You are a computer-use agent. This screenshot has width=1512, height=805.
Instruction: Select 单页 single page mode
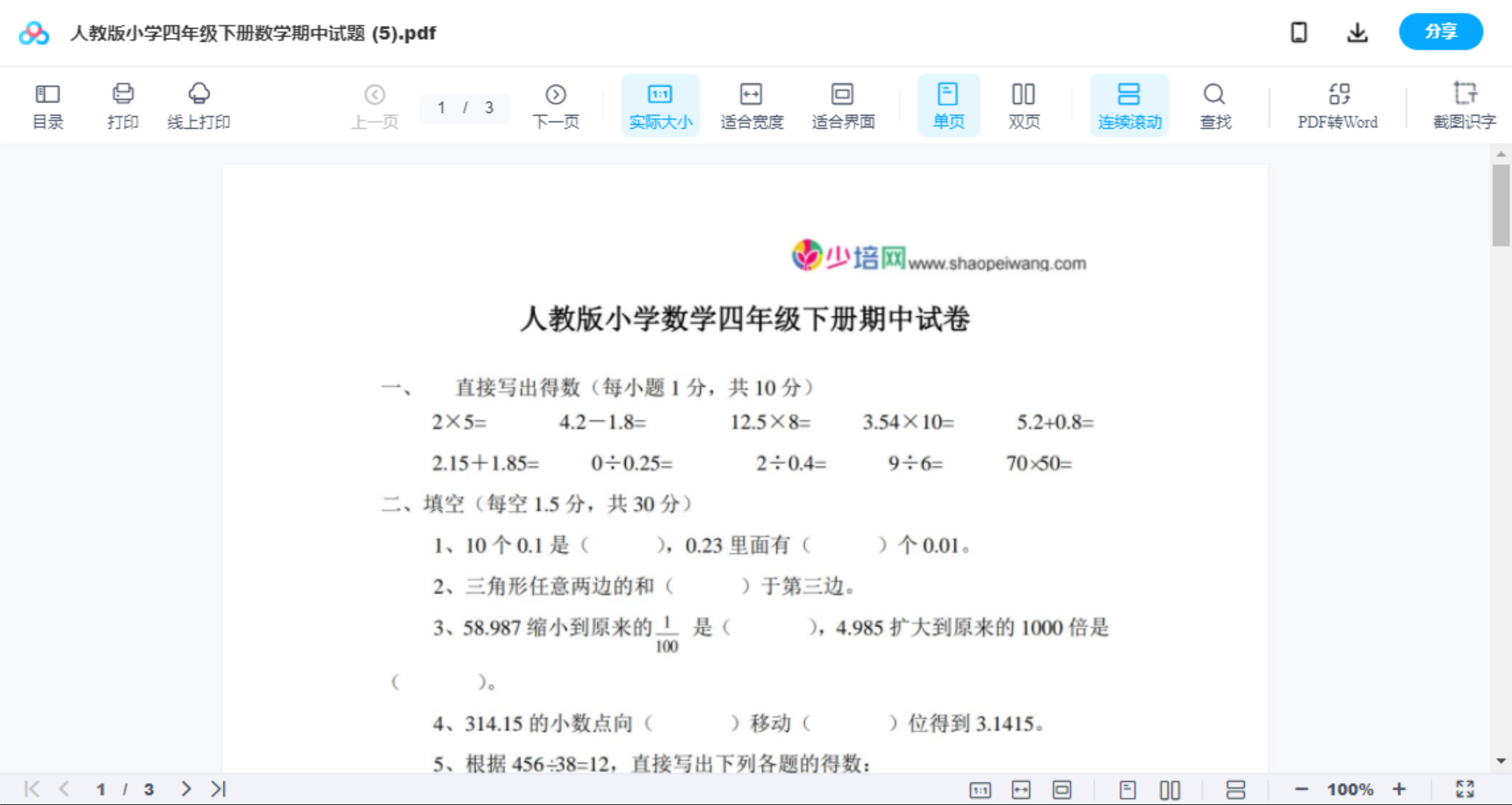[948, 104]
